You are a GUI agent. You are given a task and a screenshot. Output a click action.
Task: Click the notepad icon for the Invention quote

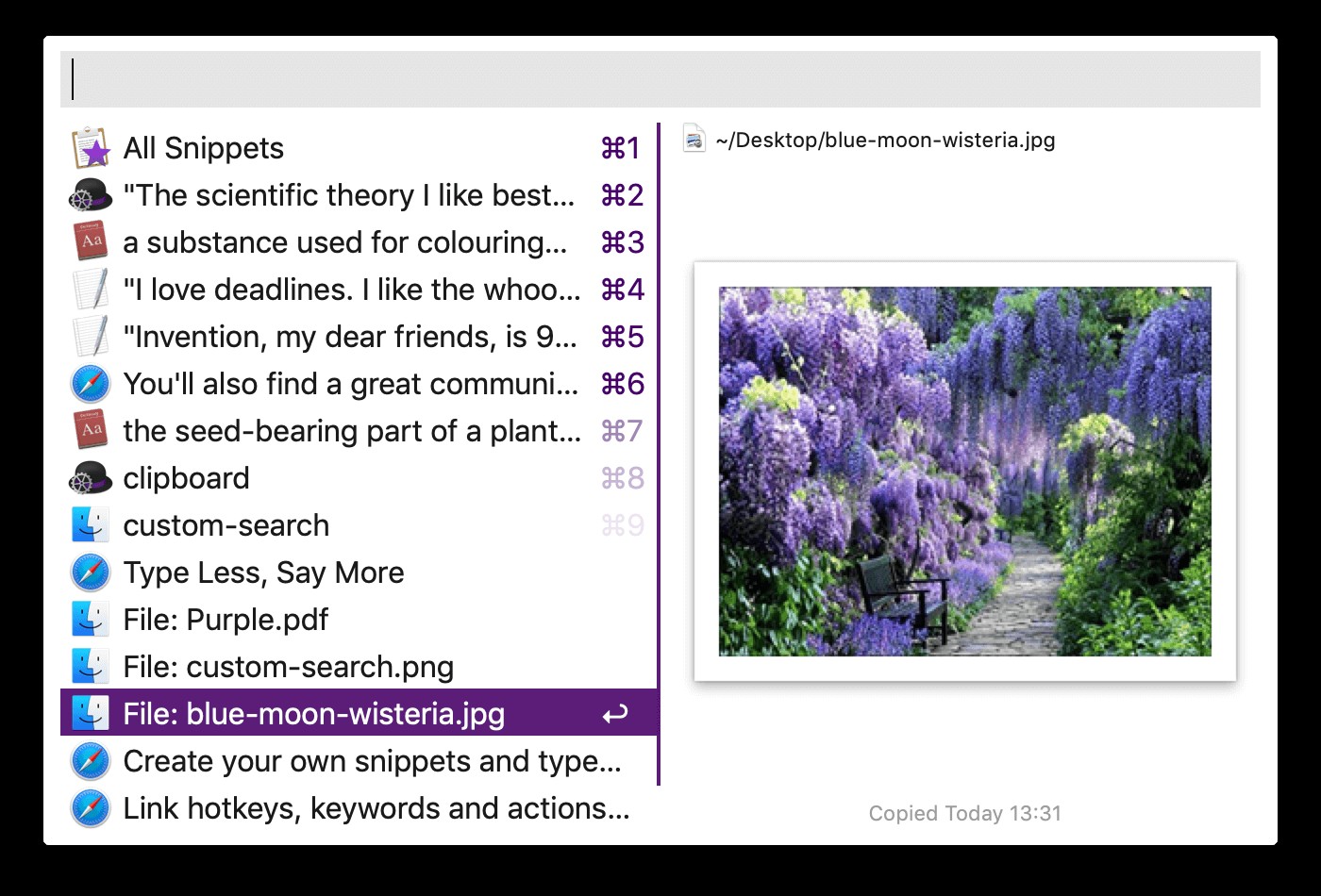90,336
